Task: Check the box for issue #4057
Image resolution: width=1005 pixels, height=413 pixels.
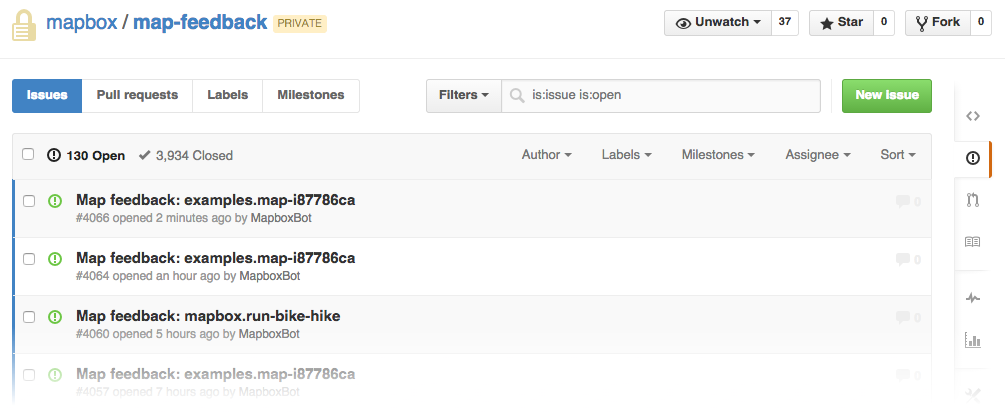Action: point(29,375)
